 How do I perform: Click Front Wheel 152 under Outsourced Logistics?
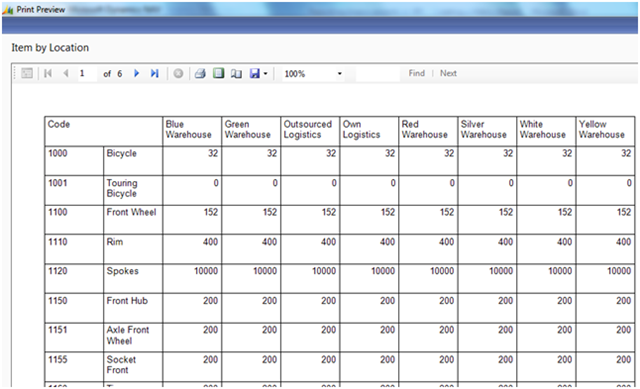coord(329,212)
